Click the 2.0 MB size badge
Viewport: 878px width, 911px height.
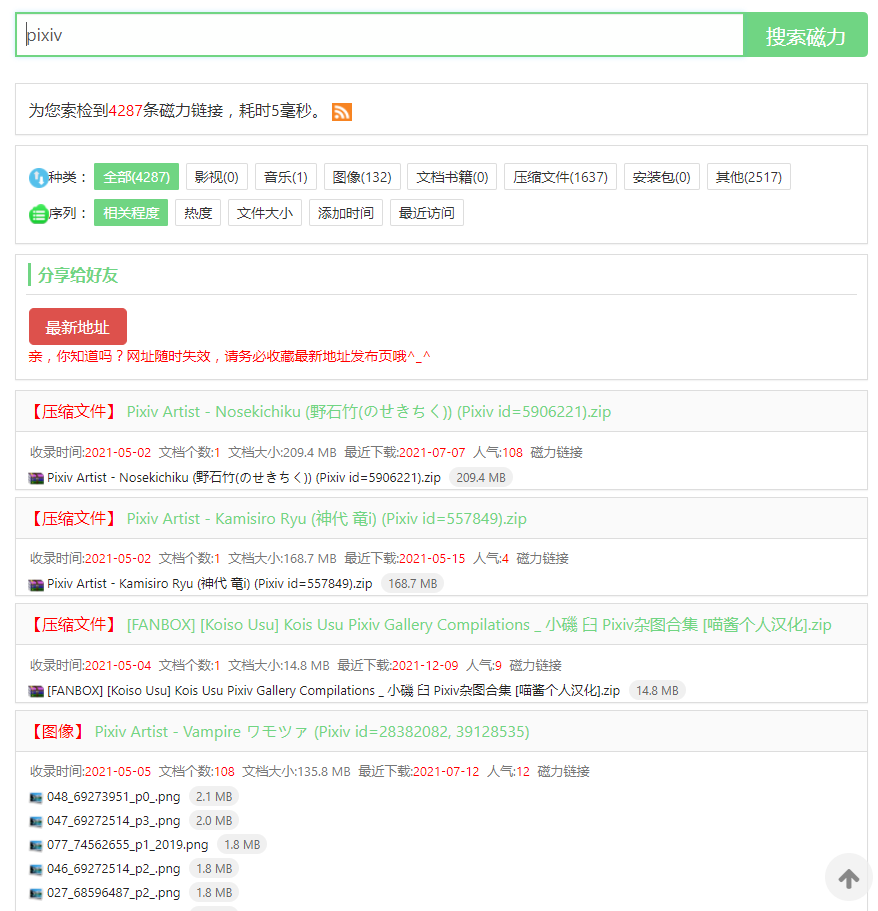click(x=214, y=820)
